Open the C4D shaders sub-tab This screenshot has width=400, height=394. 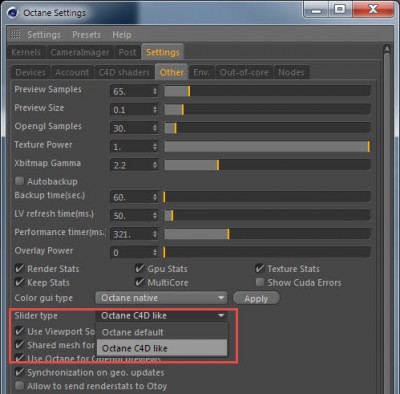[x=124, y=72]
